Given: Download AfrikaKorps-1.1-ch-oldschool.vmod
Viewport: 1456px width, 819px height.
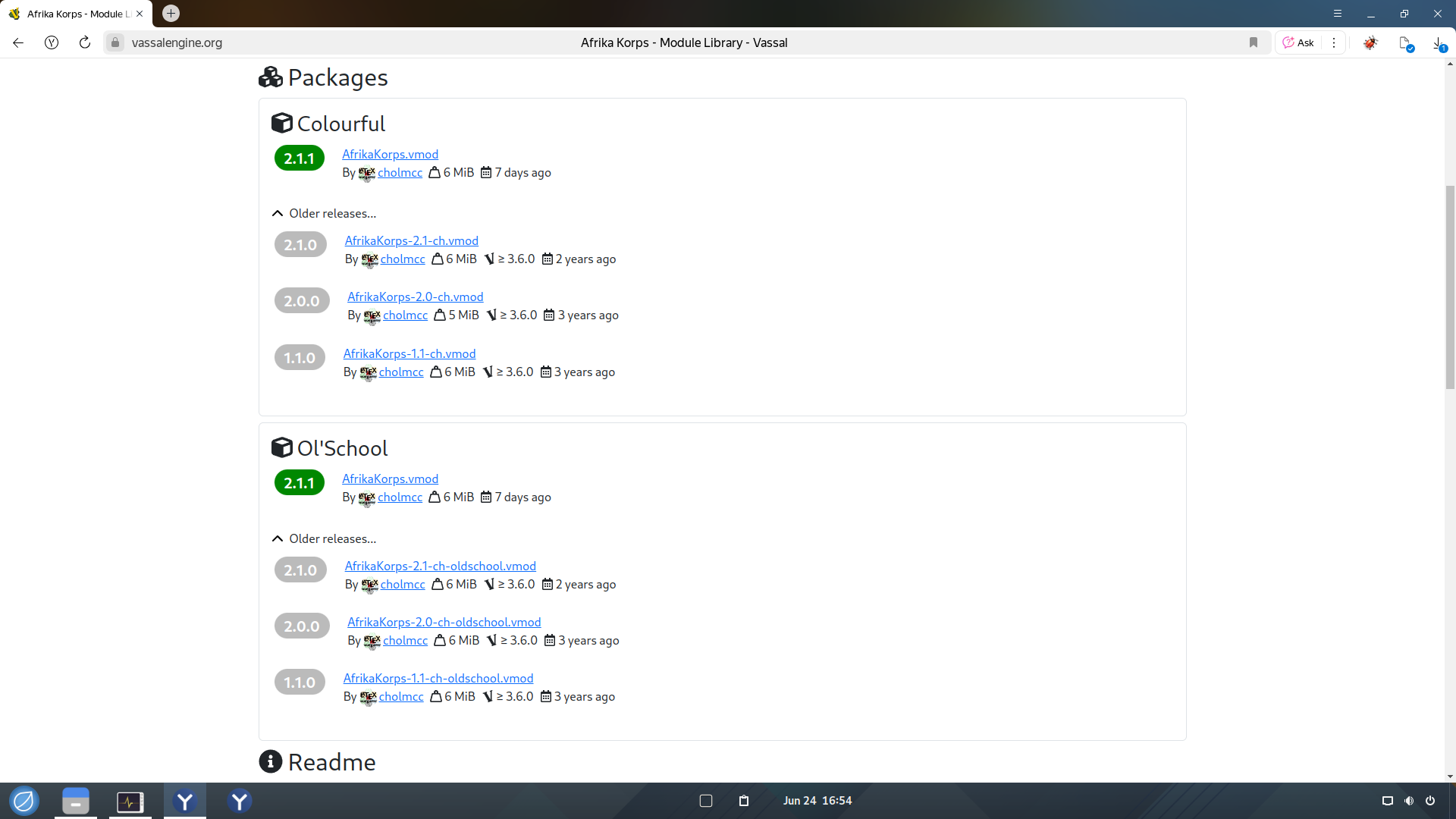Looking at the screenshot, I should tap(438, 678).
